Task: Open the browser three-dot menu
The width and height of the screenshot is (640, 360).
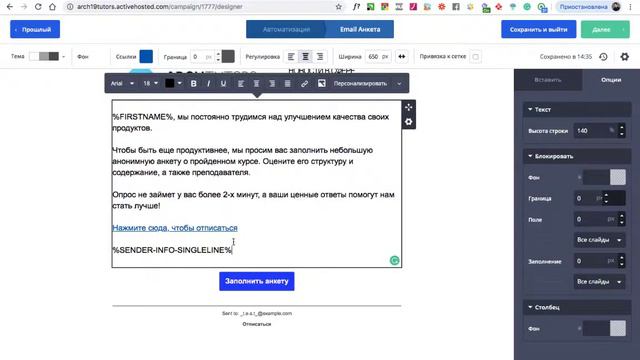Action: 630,7
